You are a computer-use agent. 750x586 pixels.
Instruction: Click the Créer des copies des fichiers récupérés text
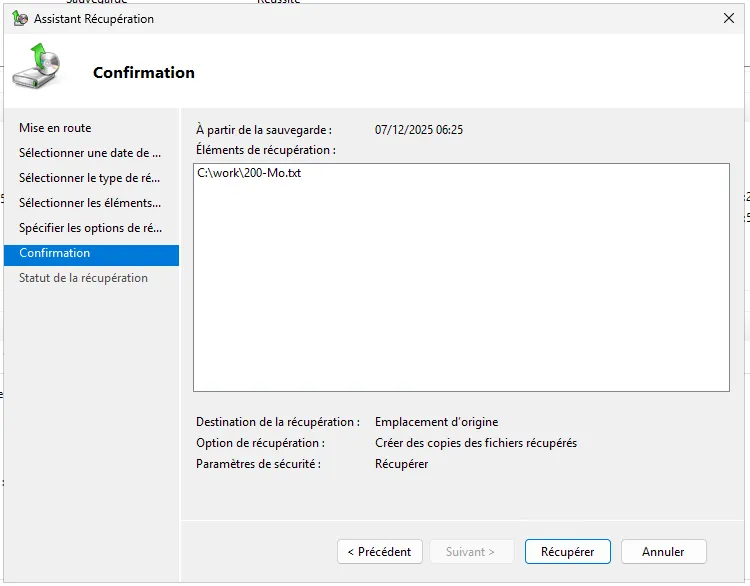tap(475, 443)
